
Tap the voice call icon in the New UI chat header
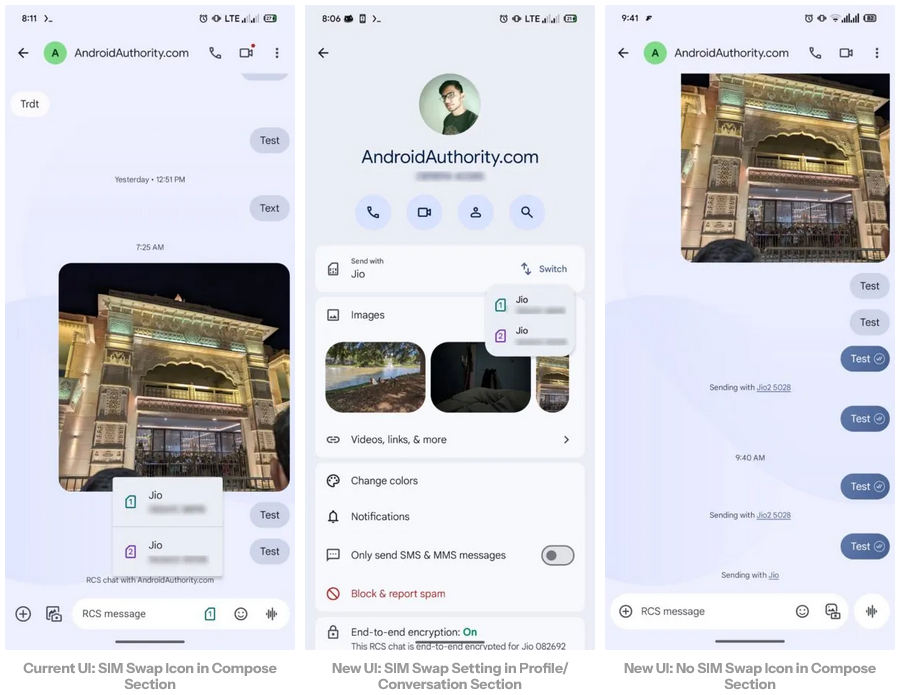[815, 53]
